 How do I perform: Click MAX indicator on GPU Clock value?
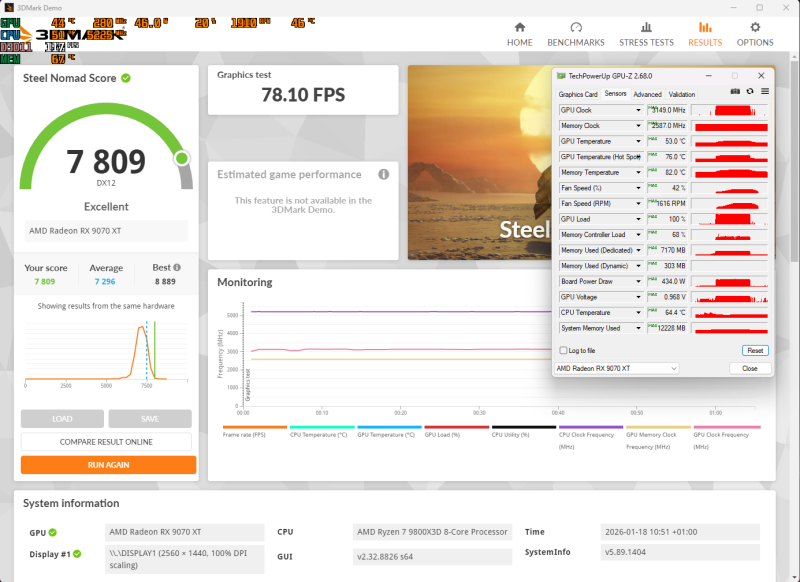(x=652, y=107)
